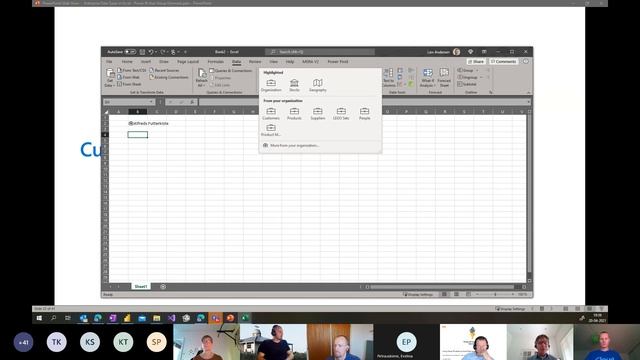This screenshot has height=360, width=640.
Task: Open PowerPoint from the Windows taskbar
Action: pyautogui.click(x=230, y=318)
